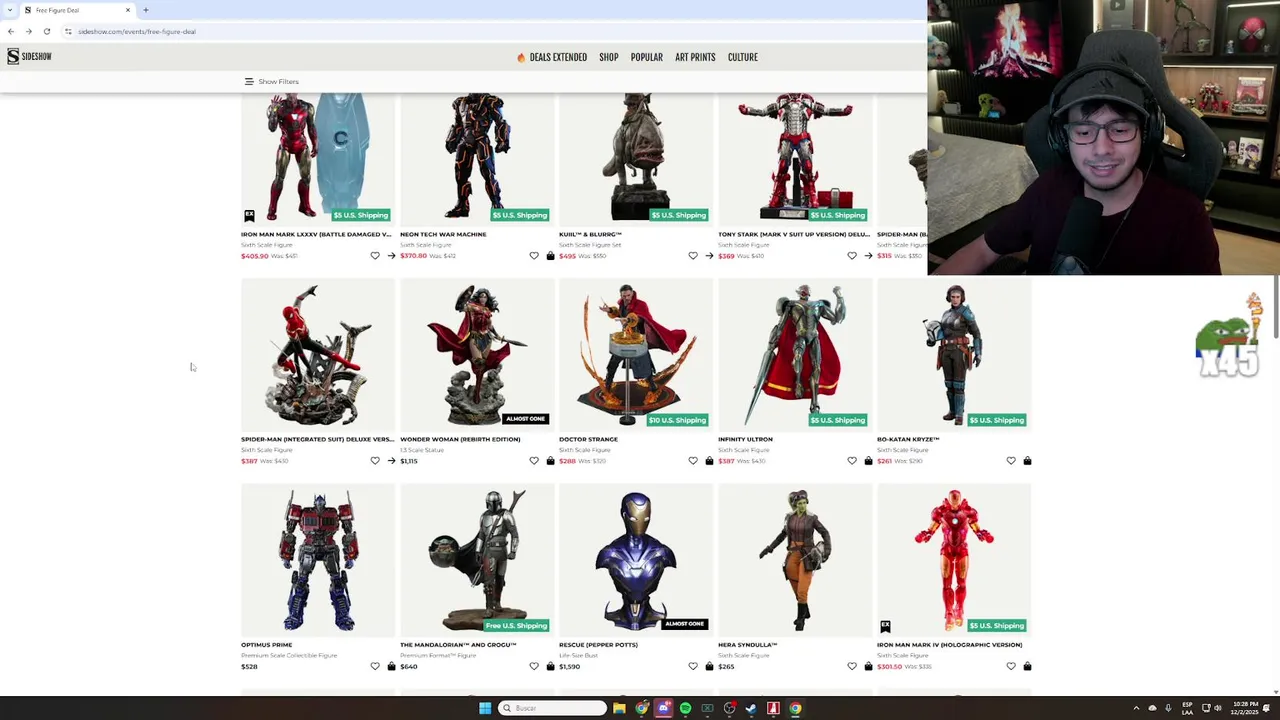Image resolution: width=1280 pixels, height=720 pixels.
Task: Favorite Hera Syndulla with heart icon
Action: click(x=852, y=666)
